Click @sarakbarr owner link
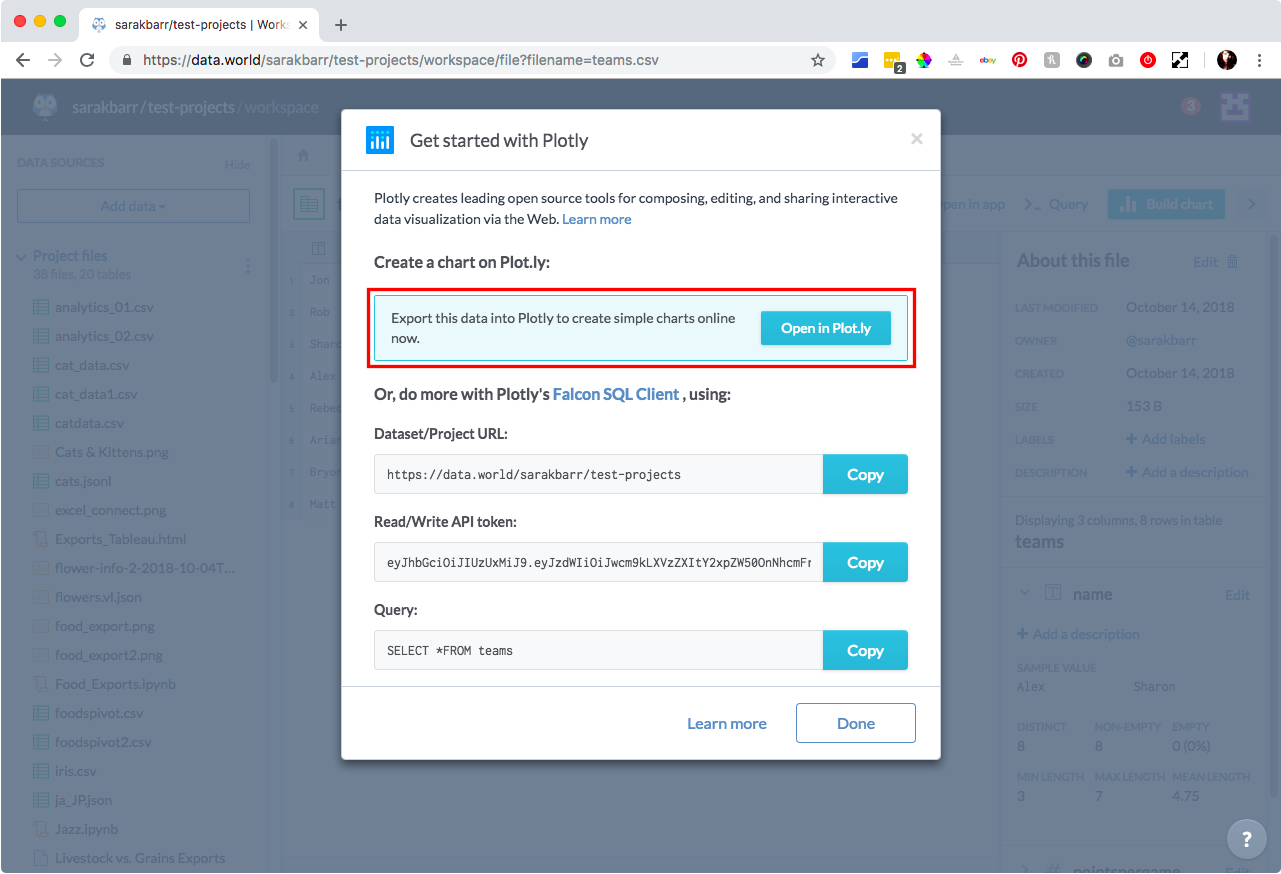 tap(1161, 341)
